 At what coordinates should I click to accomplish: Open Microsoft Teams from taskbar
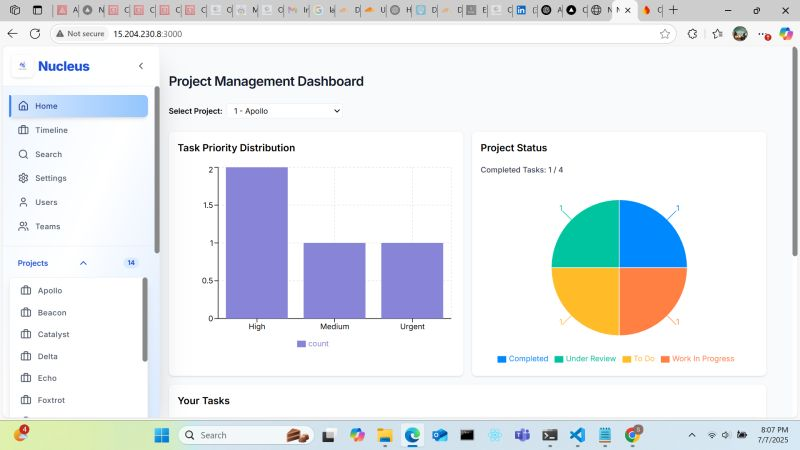522,435
